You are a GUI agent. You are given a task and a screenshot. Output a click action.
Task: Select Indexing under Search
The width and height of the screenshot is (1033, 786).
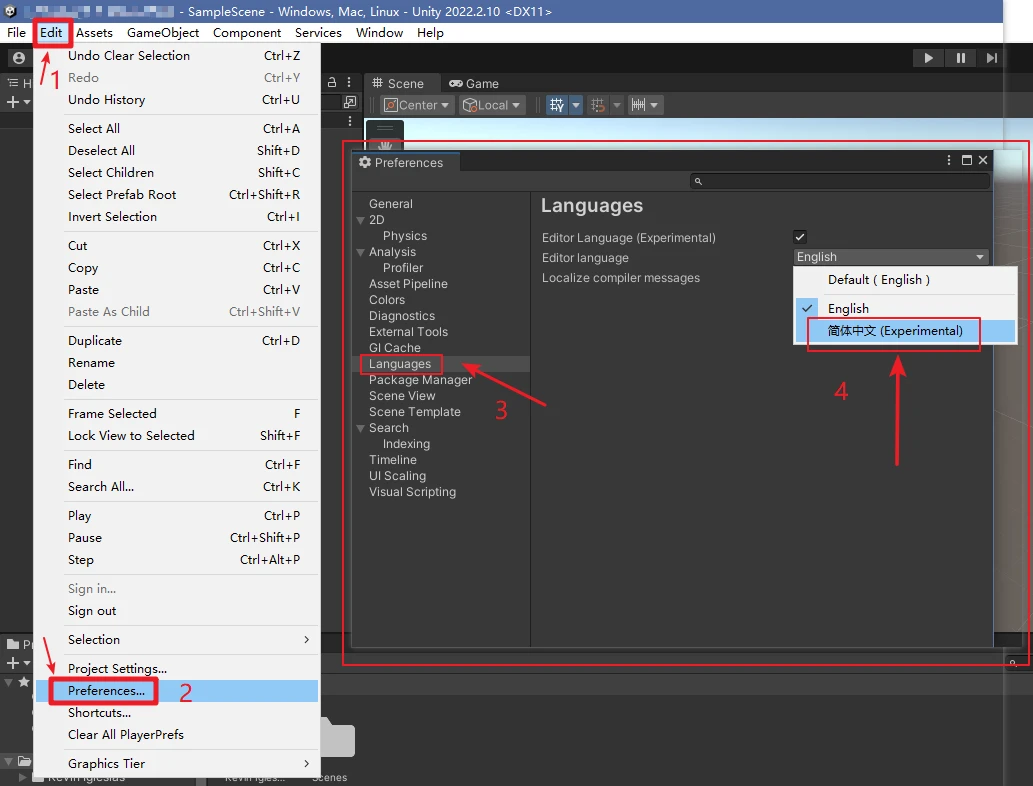406,444
